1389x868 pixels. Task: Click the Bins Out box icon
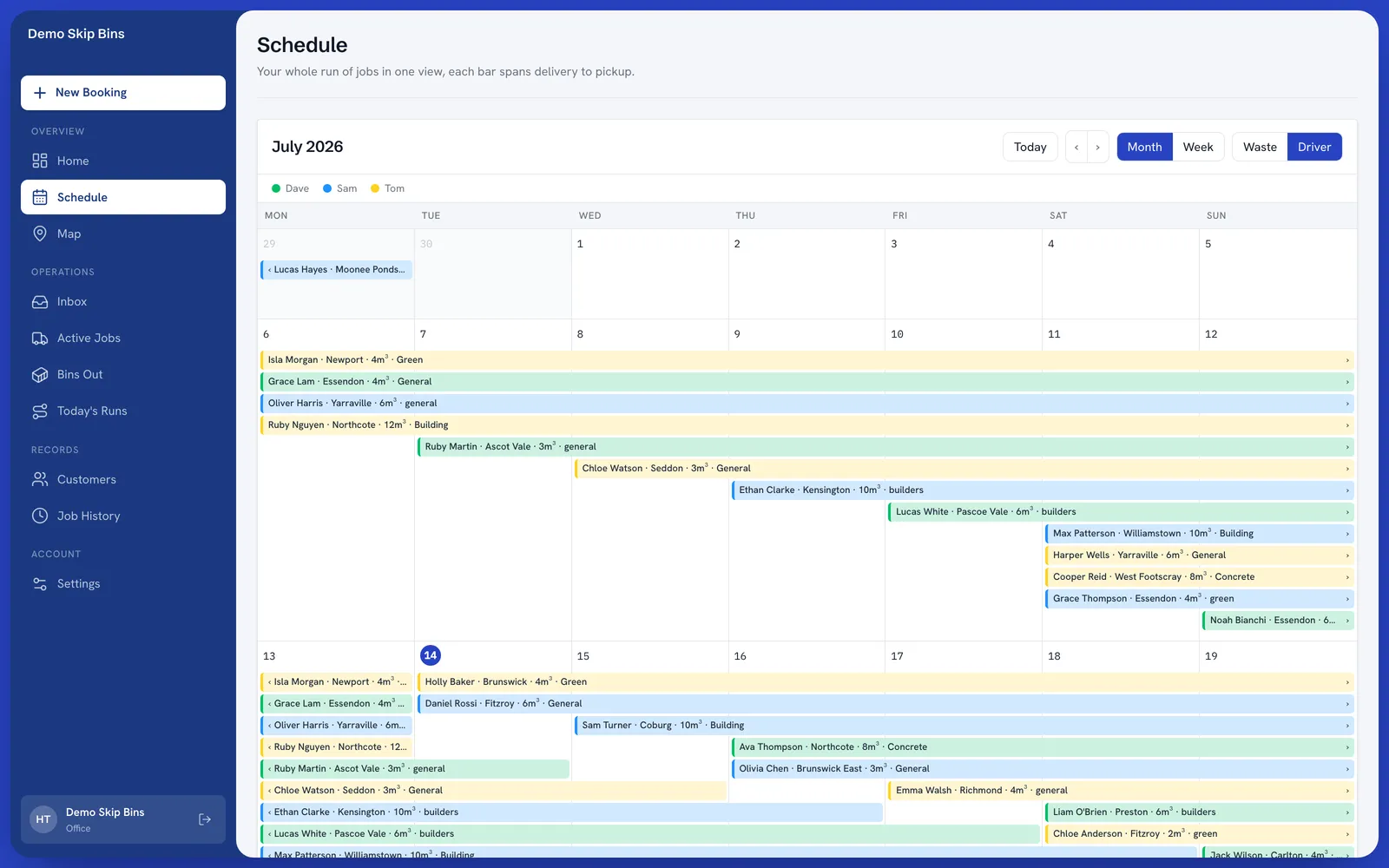40,374
